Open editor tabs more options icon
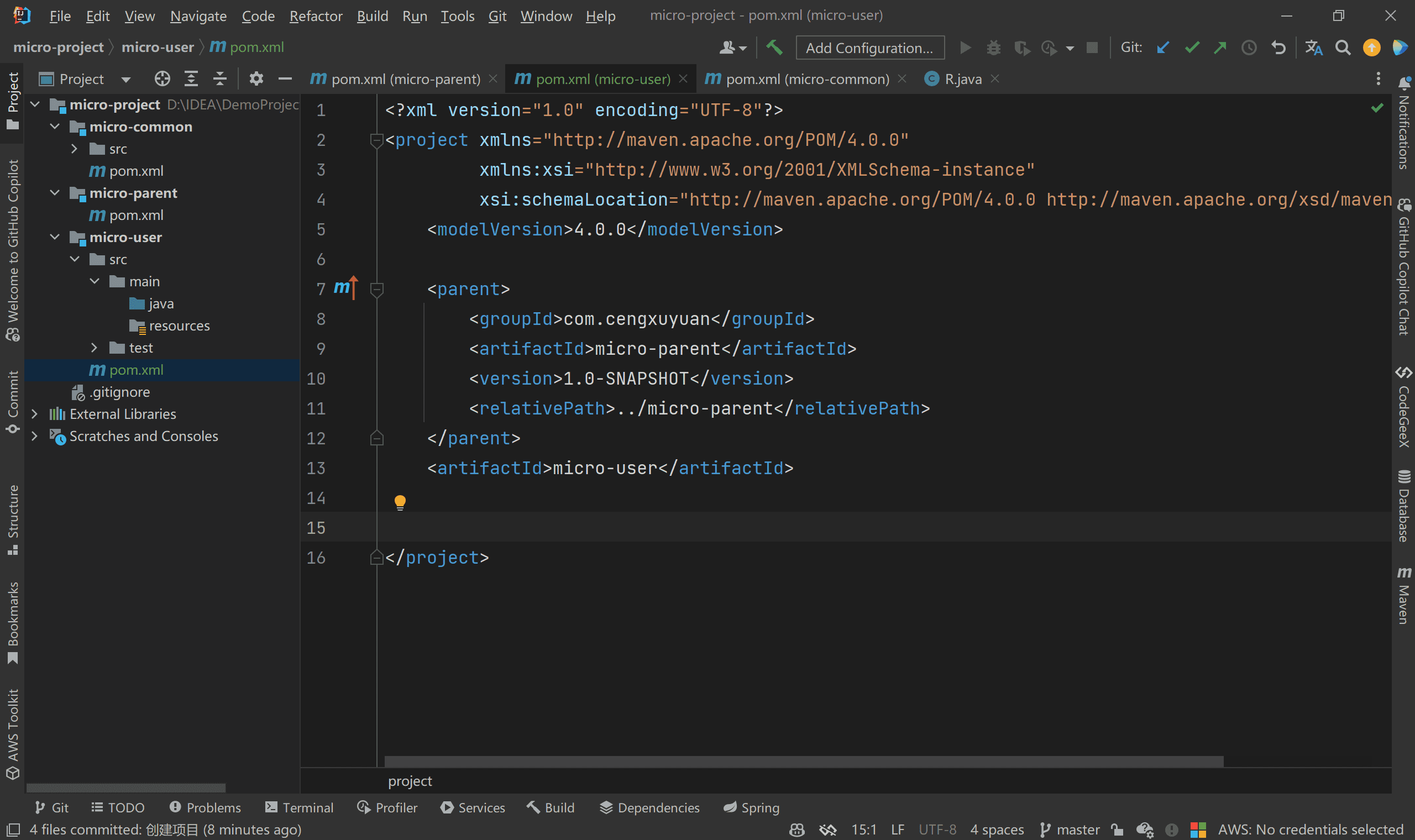1415x840 pixels. pos(1378,78)
